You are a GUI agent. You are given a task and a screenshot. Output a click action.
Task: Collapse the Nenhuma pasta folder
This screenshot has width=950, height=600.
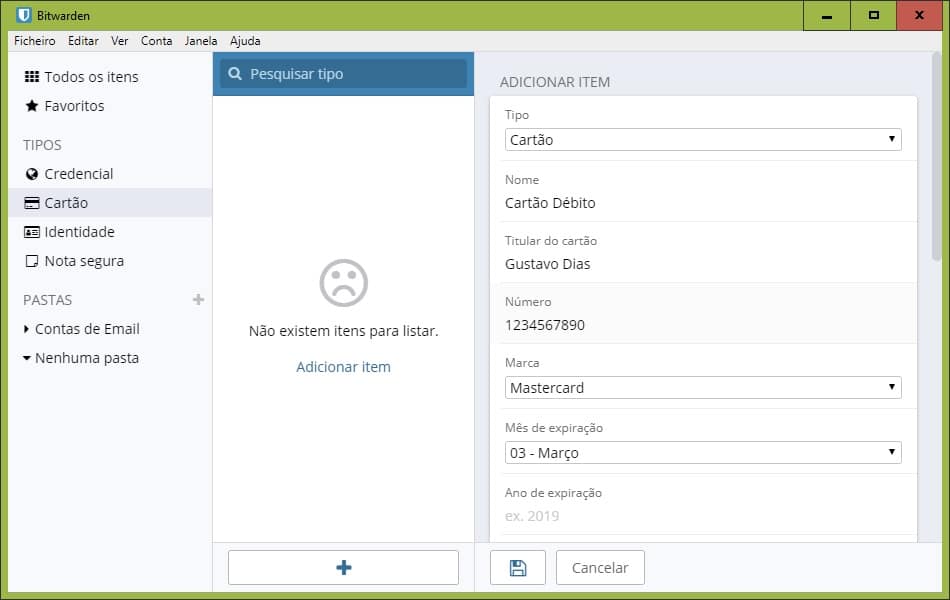click(86, 358)
